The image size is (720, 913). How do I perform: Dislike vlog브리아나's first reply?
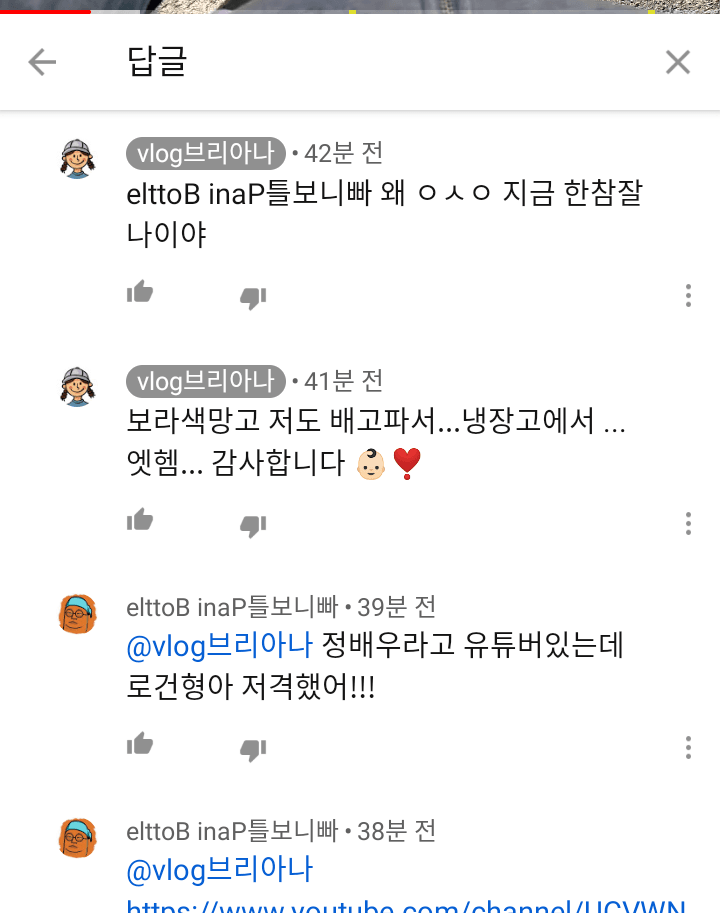[254, 295]
